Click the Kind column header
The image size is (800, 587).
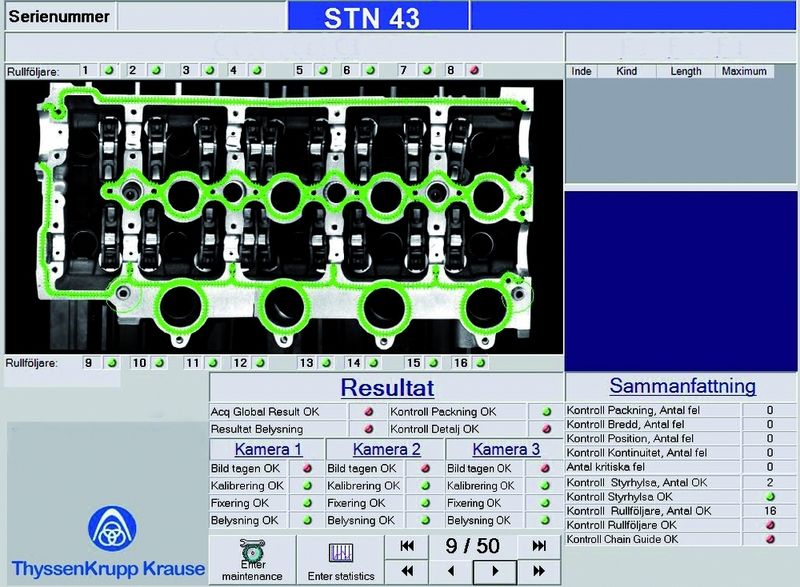click(627, 71)
